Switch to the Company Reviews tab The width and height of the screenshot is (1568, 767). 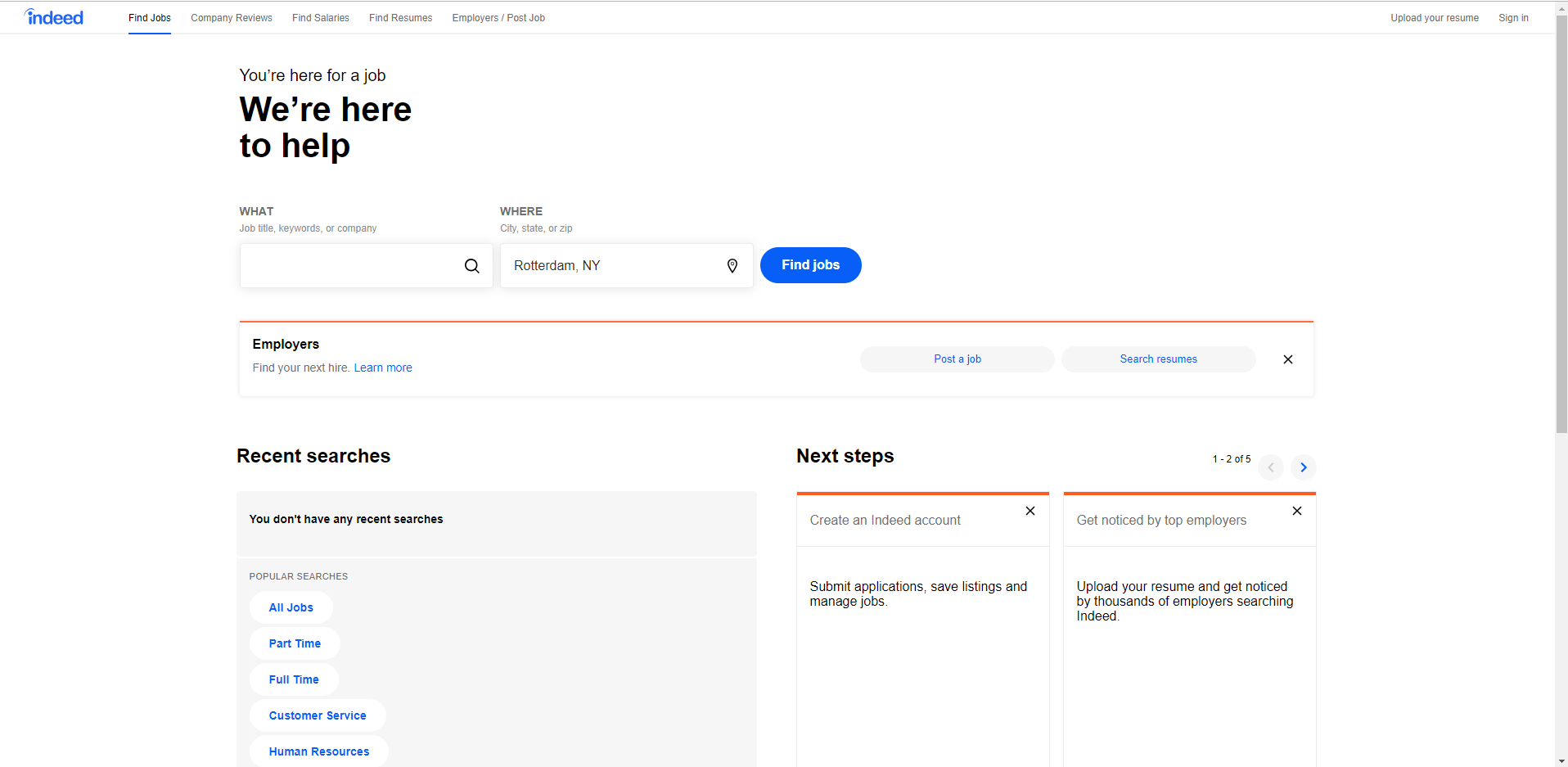(232, 17)
